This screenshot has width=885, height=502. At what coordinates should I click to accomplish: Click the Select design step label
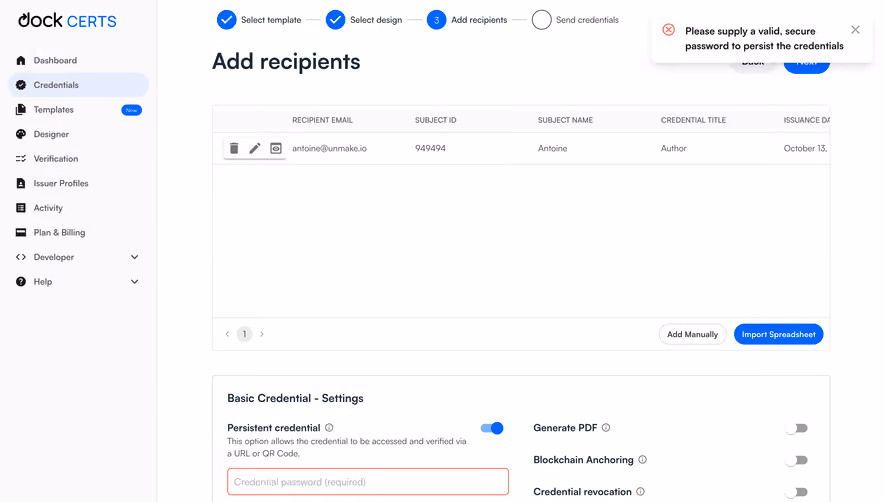click(376, 20)
